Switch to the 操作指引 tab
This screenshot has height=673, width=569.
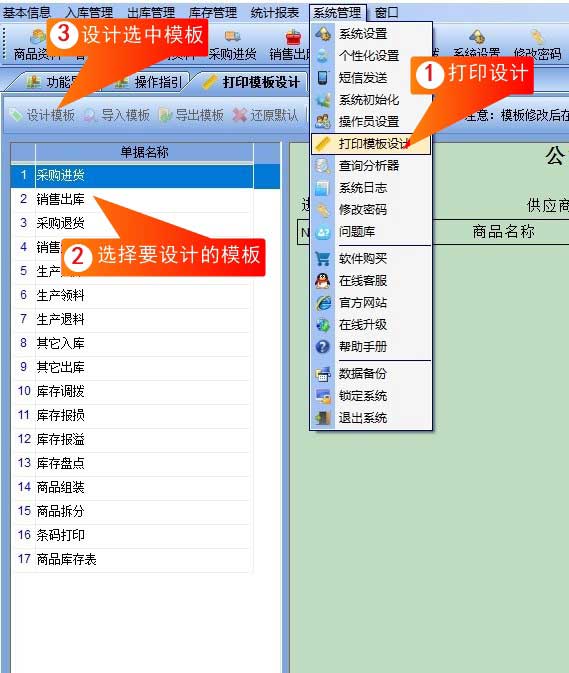tap(150, 82)
